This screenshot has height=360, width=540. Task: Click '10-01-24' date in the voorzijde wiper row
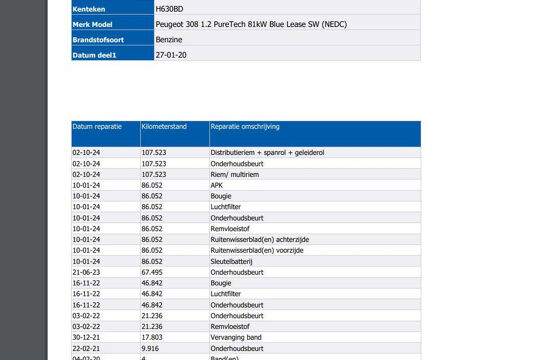(x=86, y=250)
